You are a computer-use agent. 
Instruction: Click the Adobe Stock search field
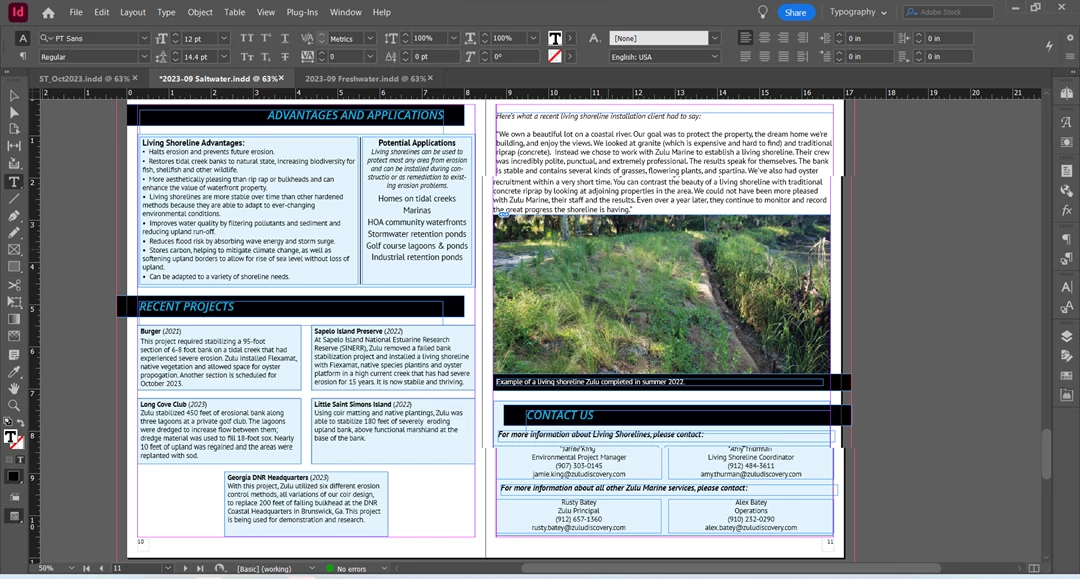point(950,12)
